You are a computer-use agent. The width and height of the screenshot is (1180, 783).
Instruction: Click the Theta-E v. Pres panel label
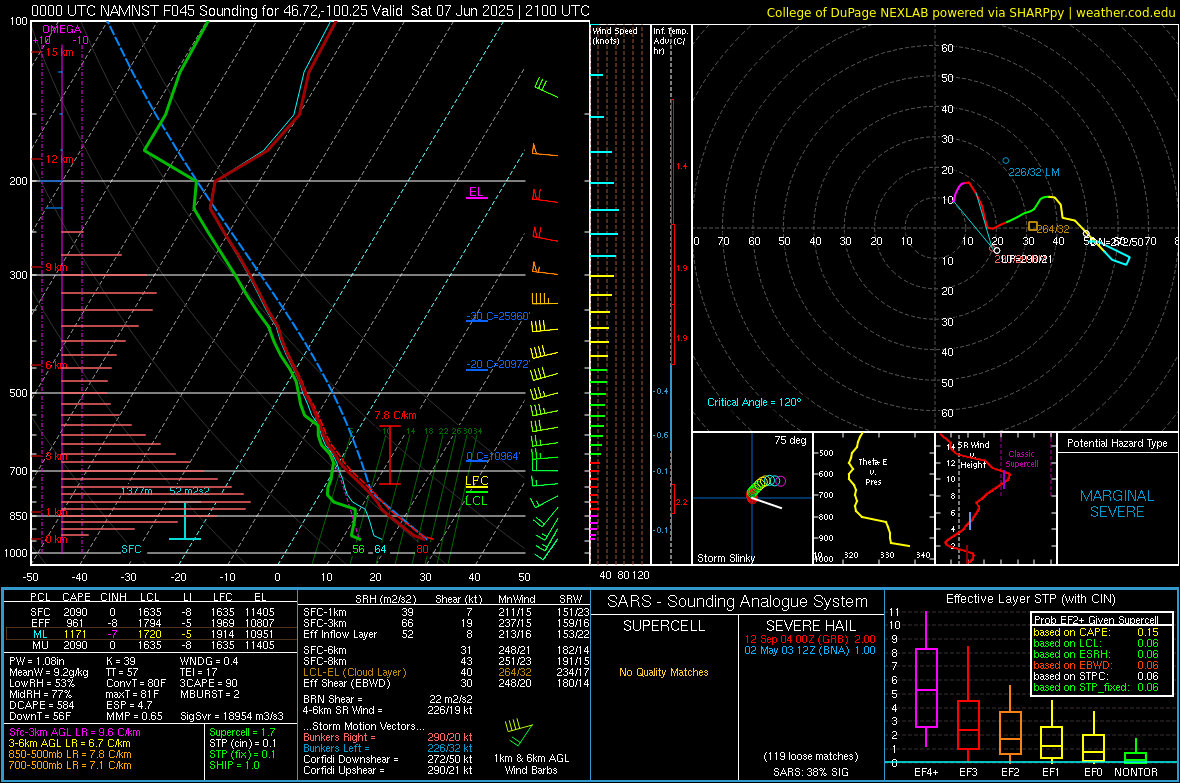[873, 471]
